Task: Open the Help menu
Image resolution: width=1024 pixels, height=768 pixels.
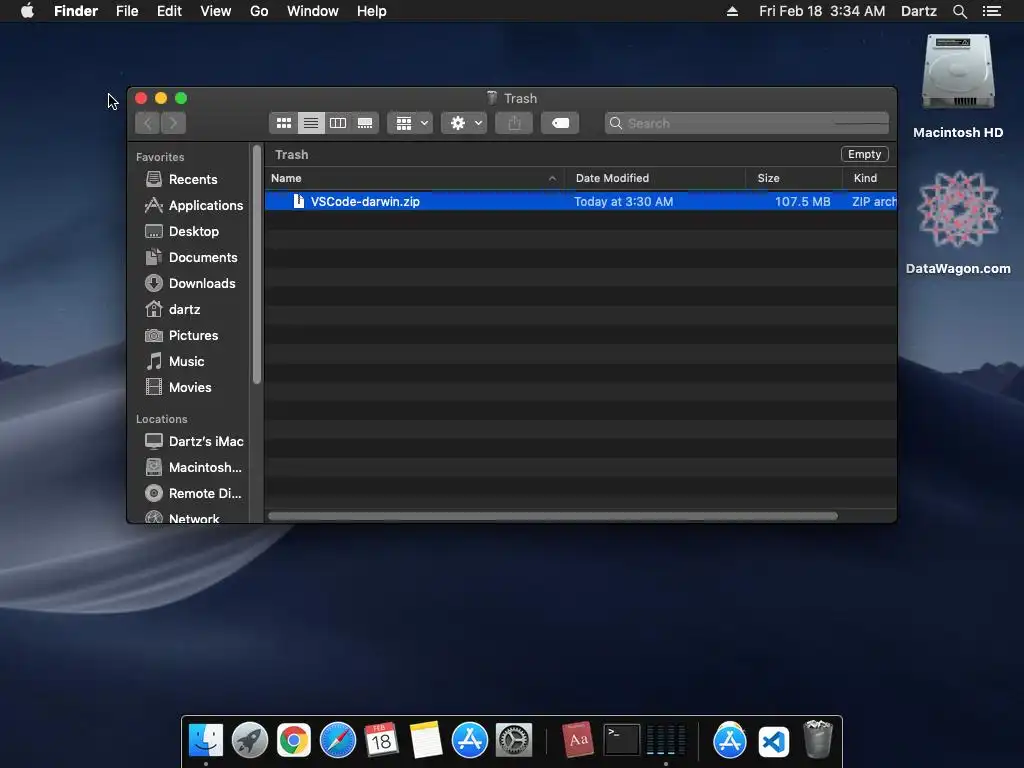Action: 372,11
